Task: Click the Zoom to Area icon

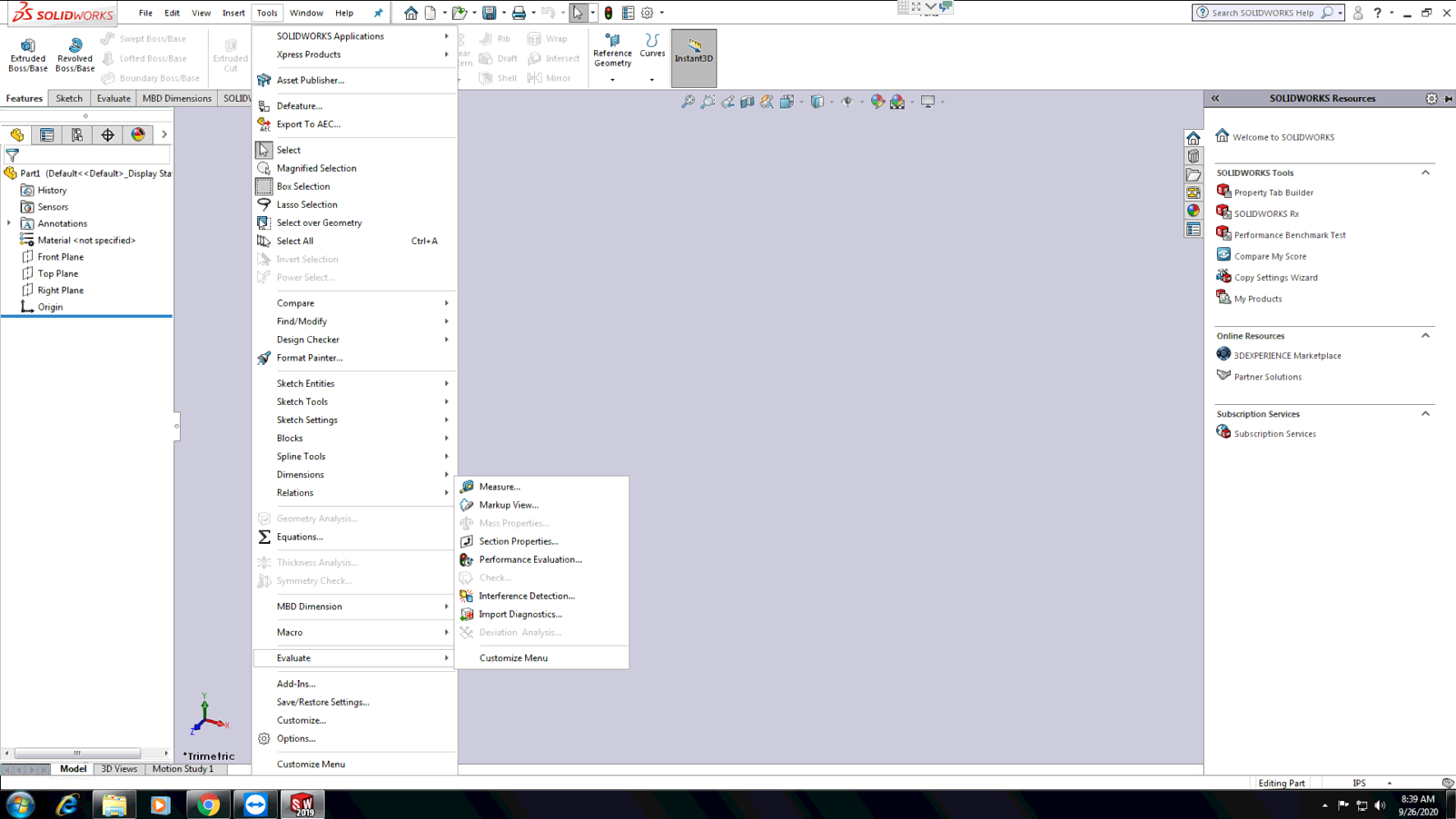Action: tap(707, 102)
